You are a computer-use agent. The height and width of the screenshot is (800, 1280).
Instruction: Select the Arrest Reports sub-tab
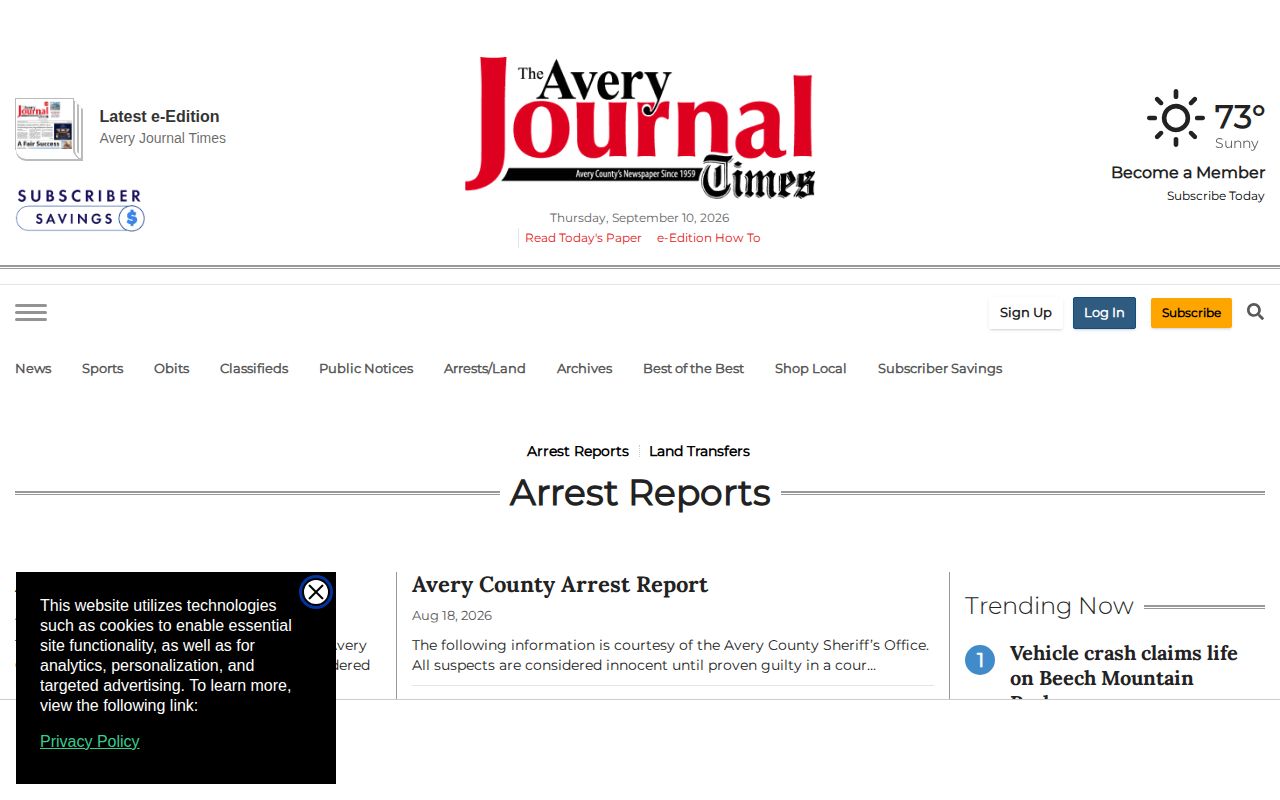coord(578,451)
